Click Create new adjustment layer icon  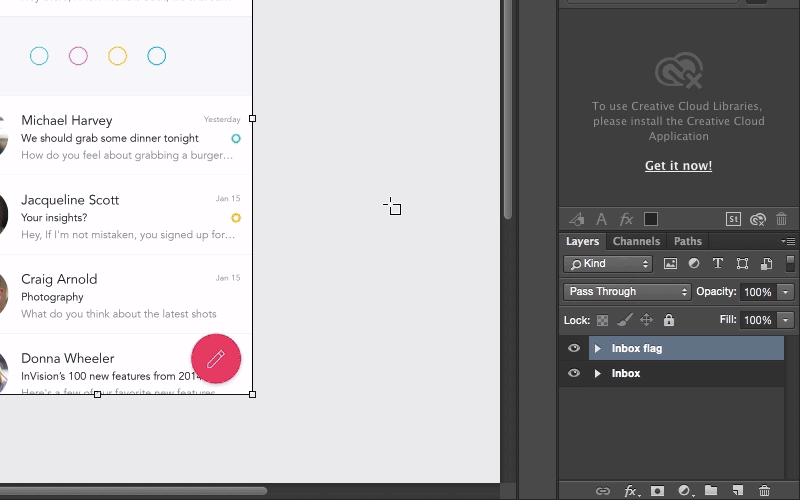[x=684, y=491]
